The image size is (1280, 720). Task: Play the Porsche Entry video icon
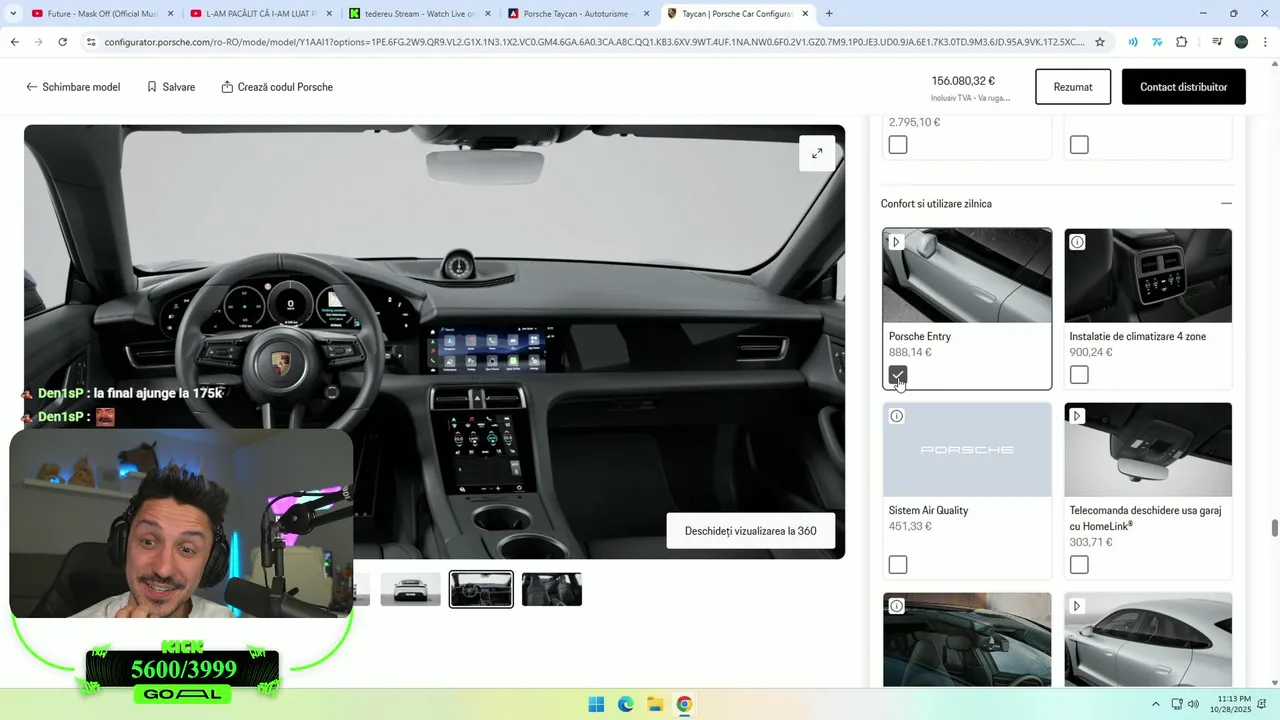(x=897, y=242)
